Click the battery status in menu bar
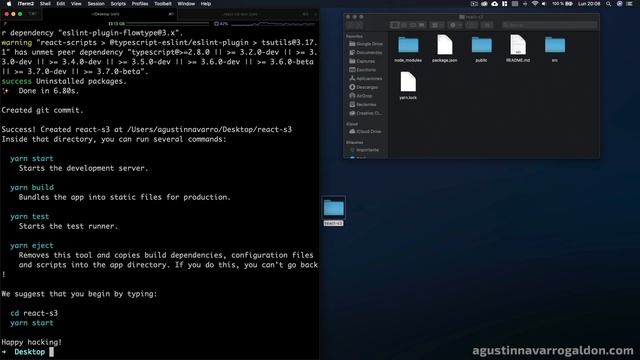640x360 pixels. [x=562, y=4]
